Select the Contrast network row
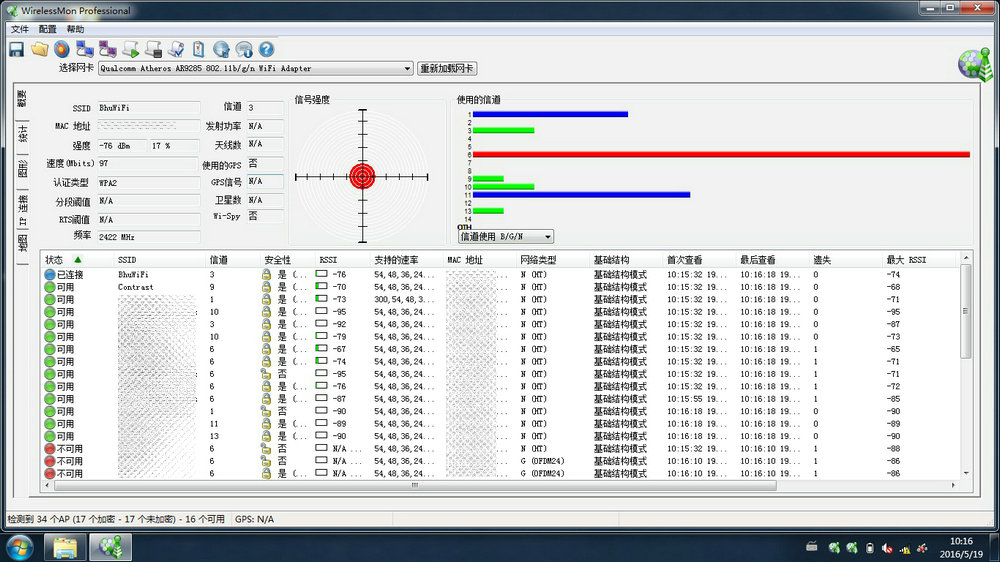The height and width of the screenshot is (562, 1000). [501, 287]
